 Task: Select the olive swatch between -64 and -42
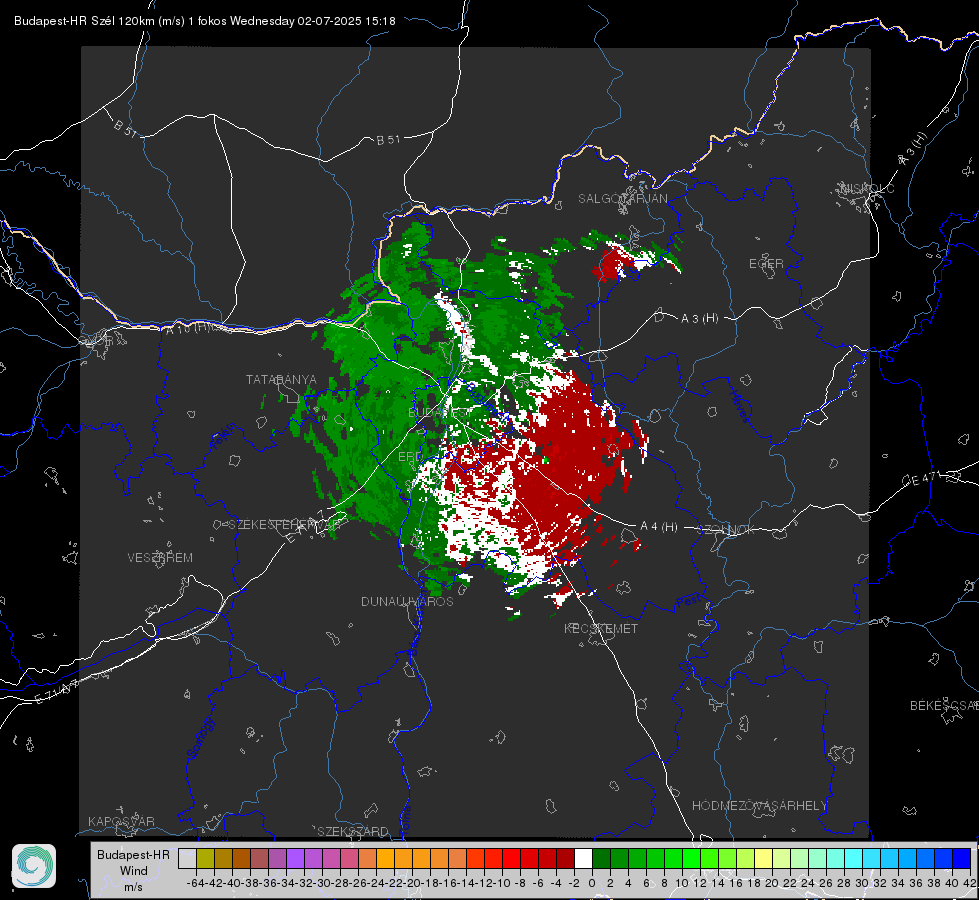point(205,858)
